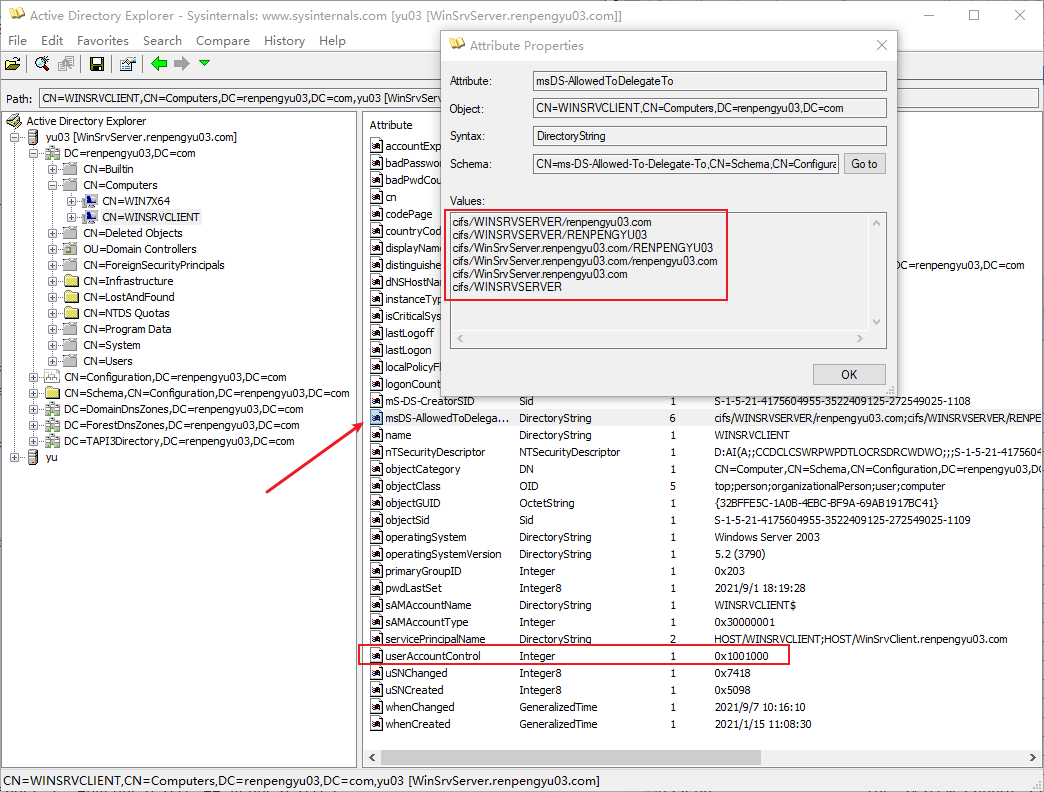Click attribute list scroll right arrow
The image size is (1044, 792).
tap(1033, 757)
